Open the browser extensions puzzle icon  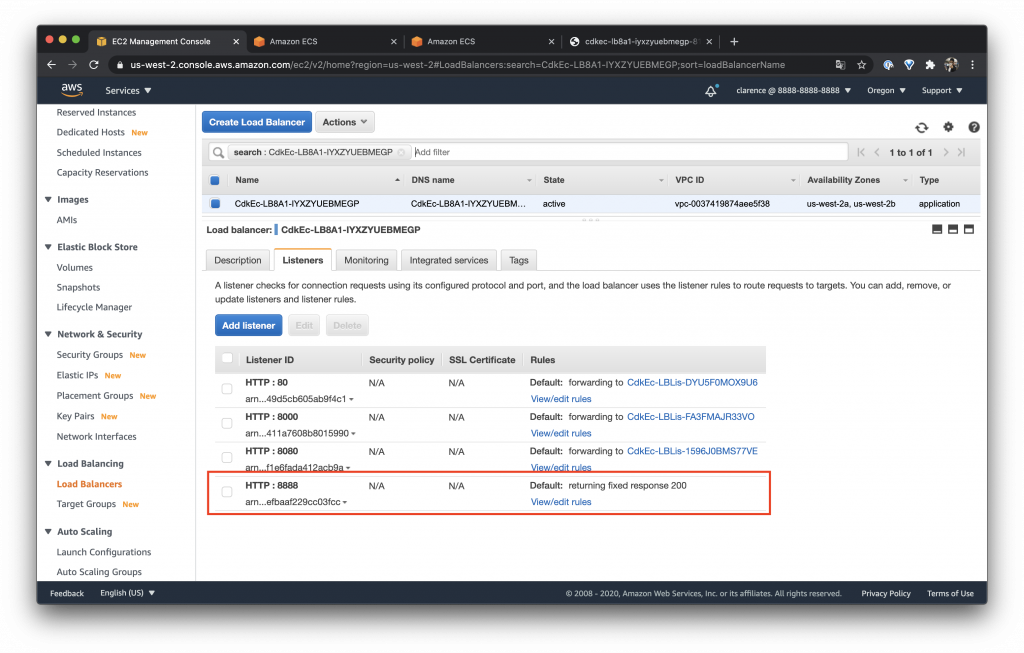tap(930, 65)
